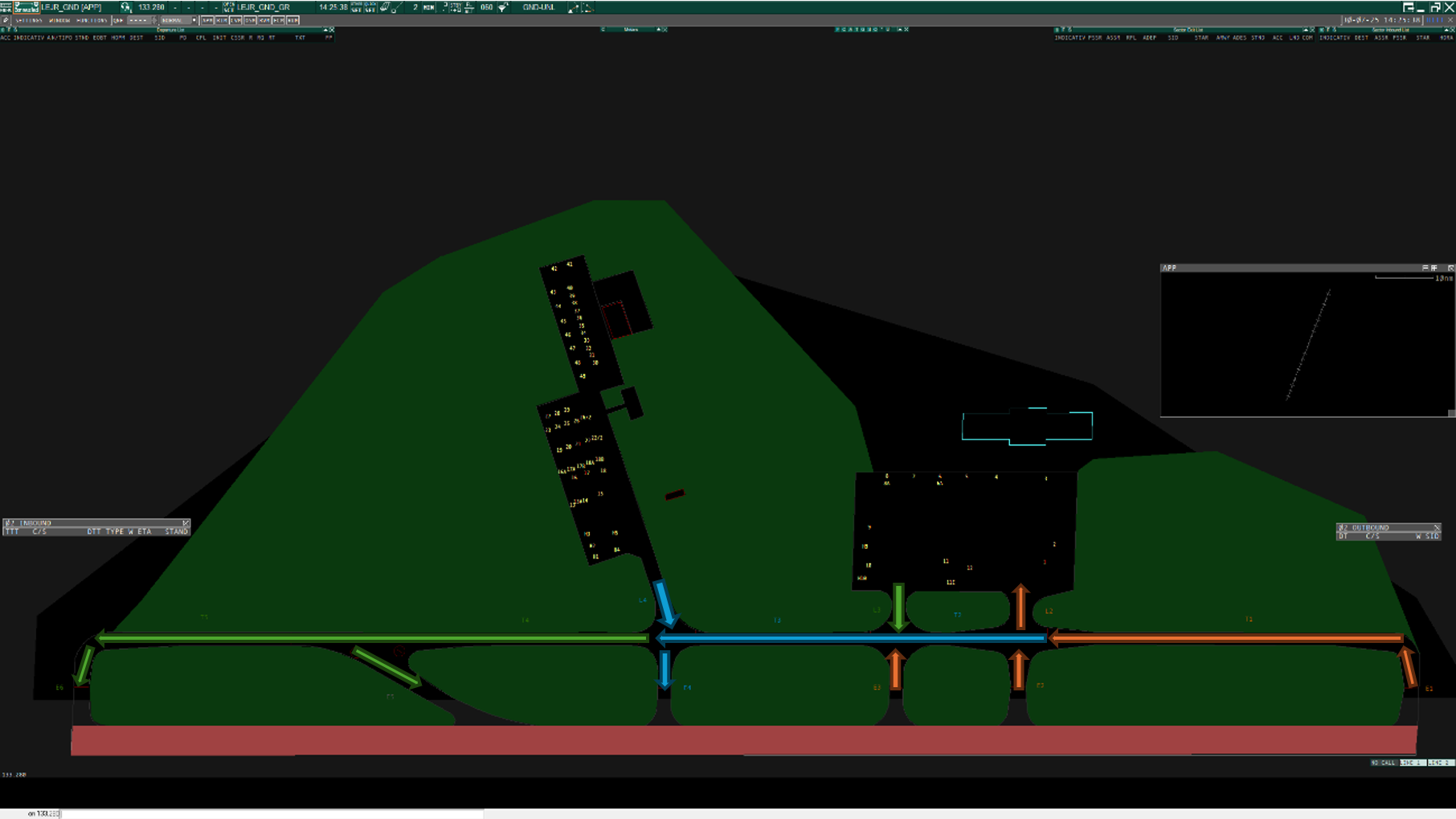Click the command line input field
The image size is (1456, 819).
[272, 813]
